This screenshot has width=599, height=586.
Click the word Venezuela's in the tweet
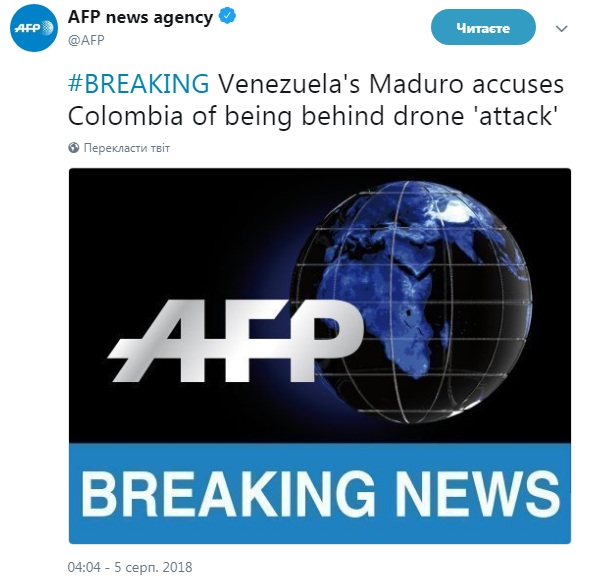click(289, 84)
